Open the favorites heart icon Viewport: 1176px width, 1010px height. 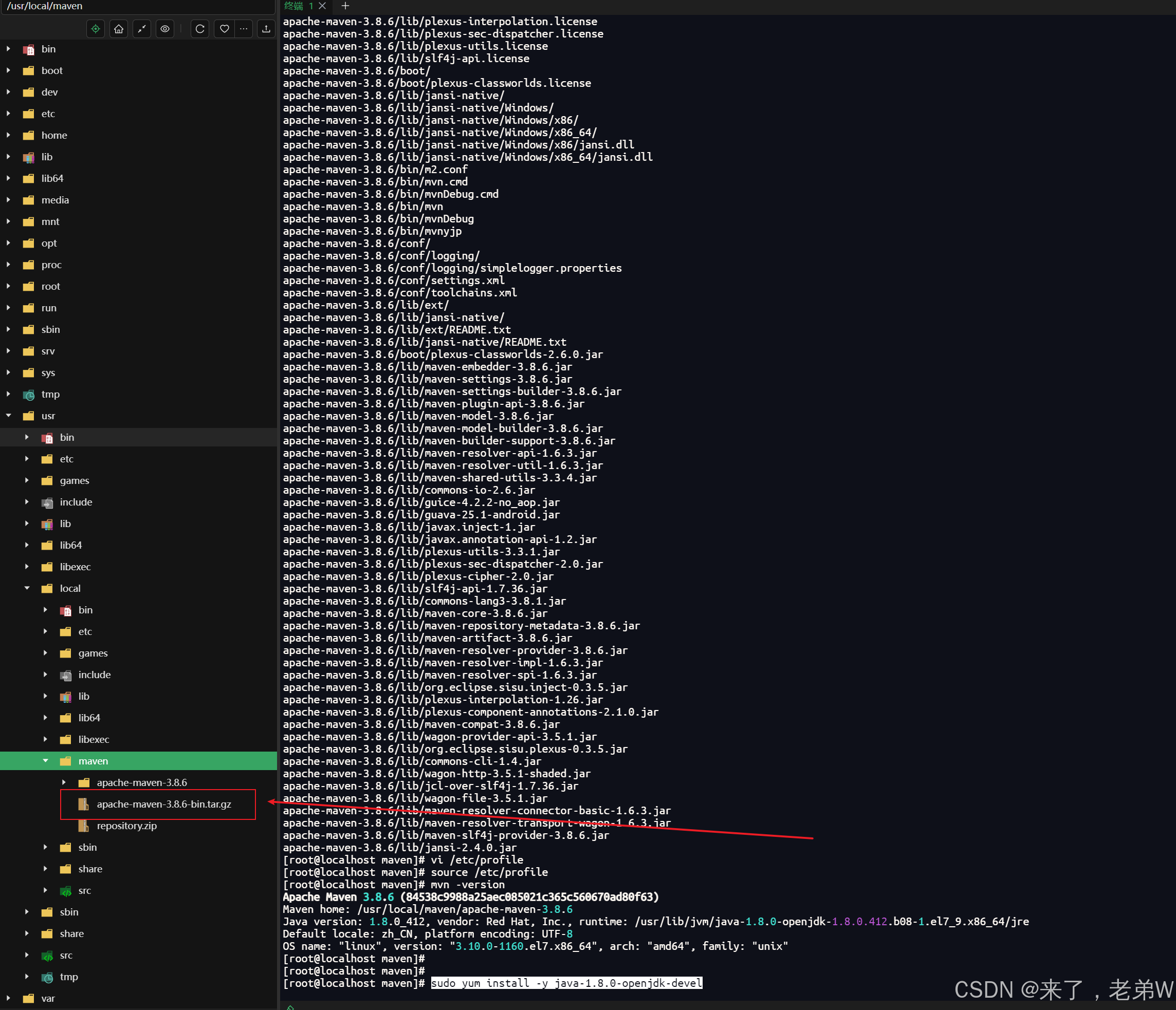coord(224,28)
